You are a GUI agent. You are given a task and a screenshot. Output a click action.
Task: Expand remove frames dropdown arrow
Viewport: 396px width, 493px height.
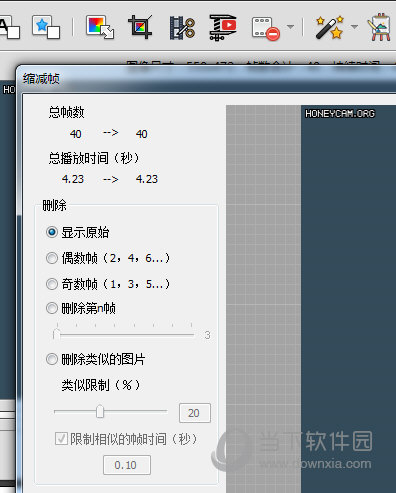(x=290, y=27)
